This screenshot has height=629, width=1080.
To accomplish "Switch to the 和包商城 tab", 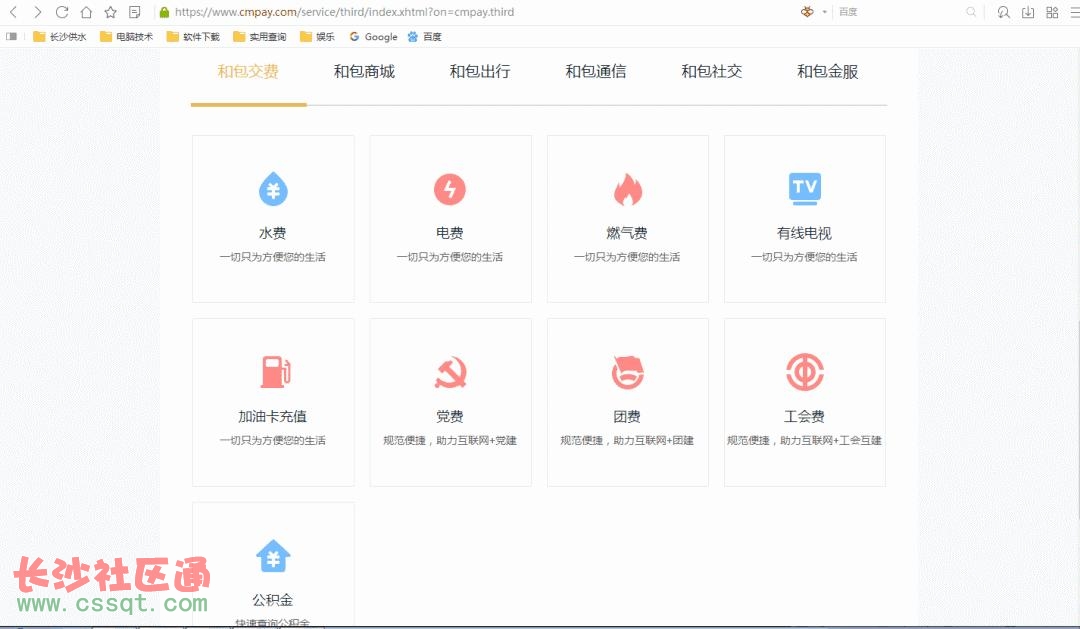I will pyautogui.click(x=364, y=72).
